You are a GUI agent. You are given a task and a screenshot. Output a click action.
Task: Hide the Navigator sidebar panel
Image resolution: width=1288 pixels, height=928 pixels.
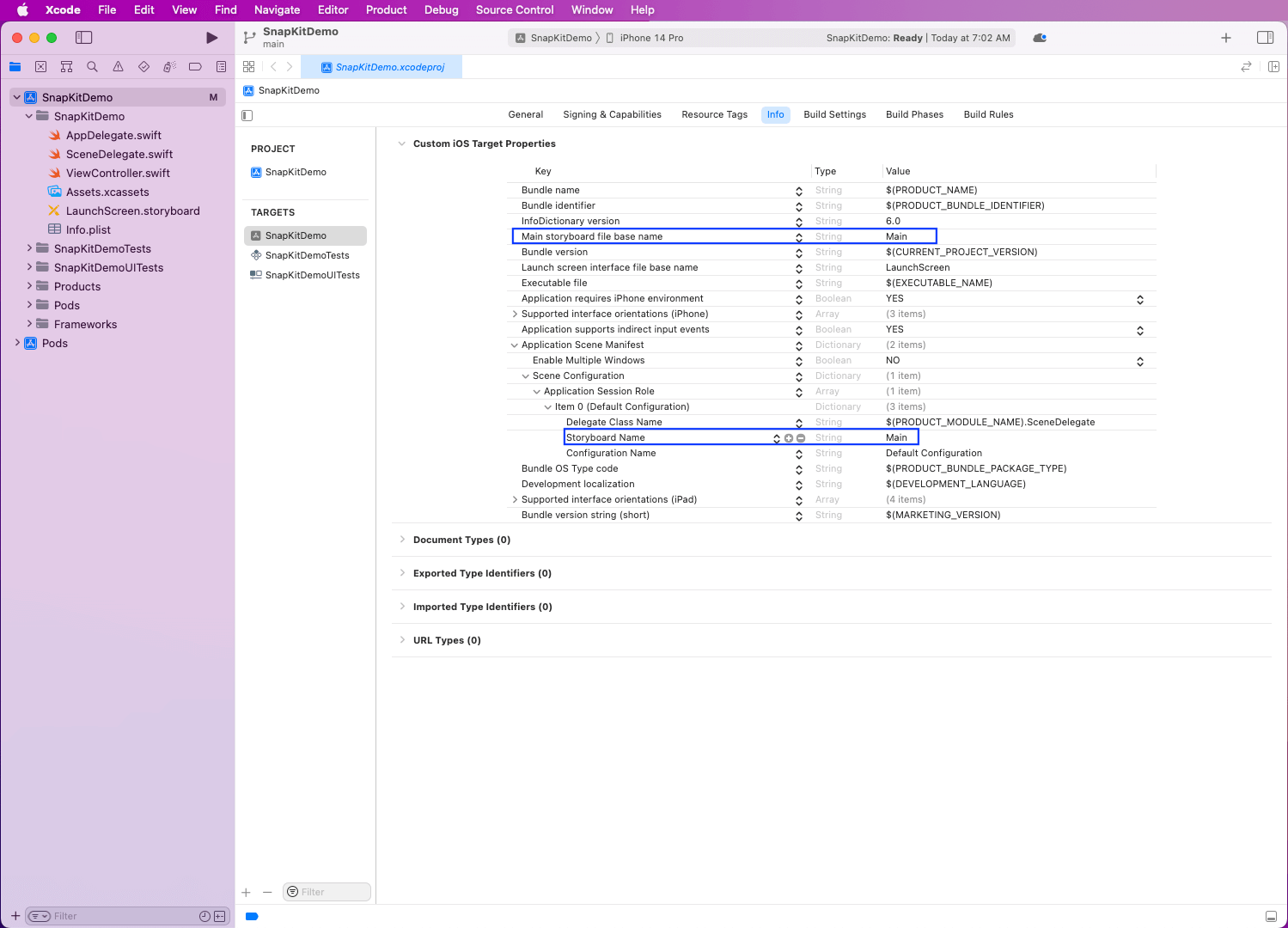pyautogui.click(x=83, y=38)
